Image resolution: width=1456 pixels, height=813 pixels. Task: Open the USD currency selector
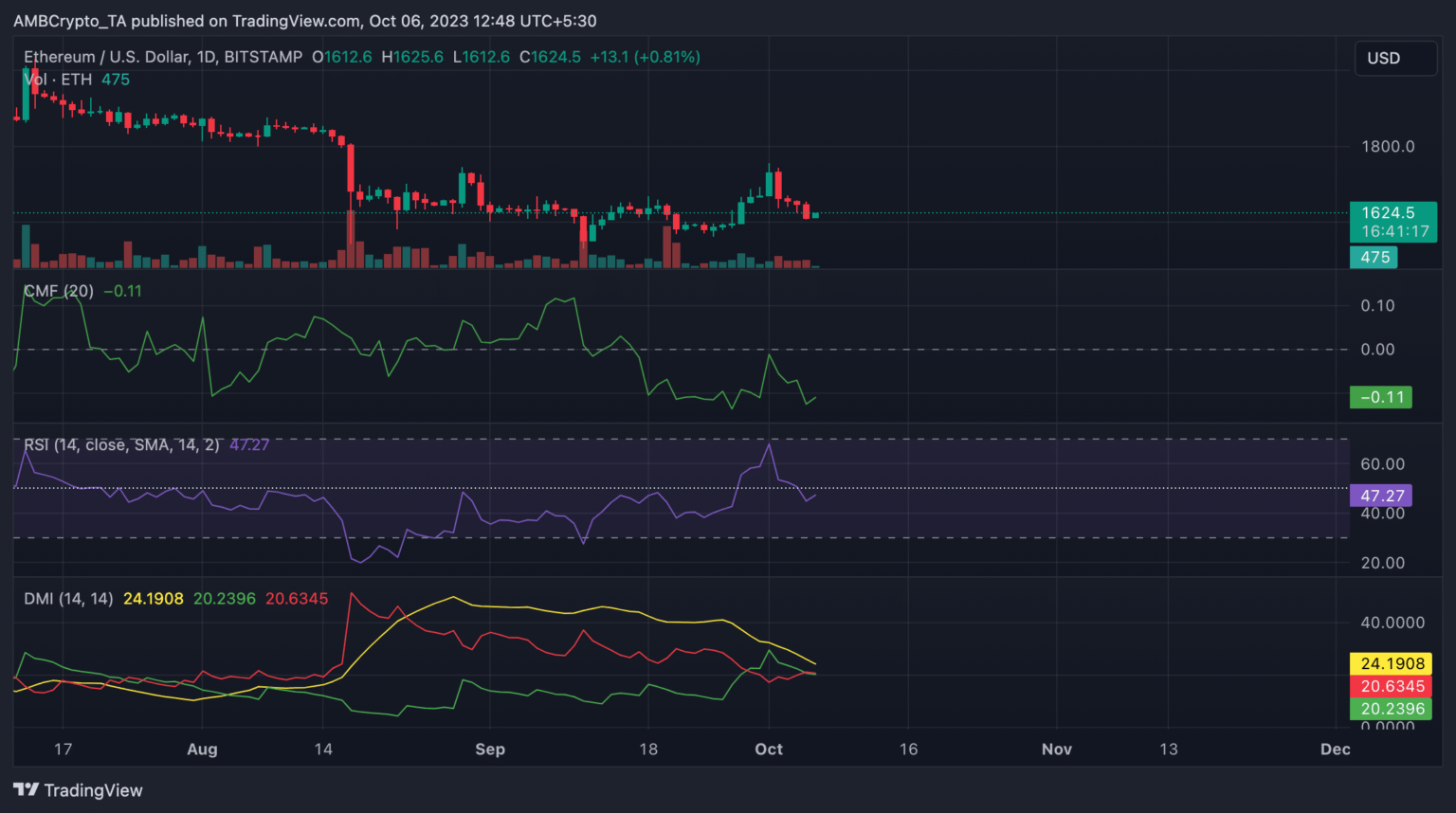[1394, 59]
